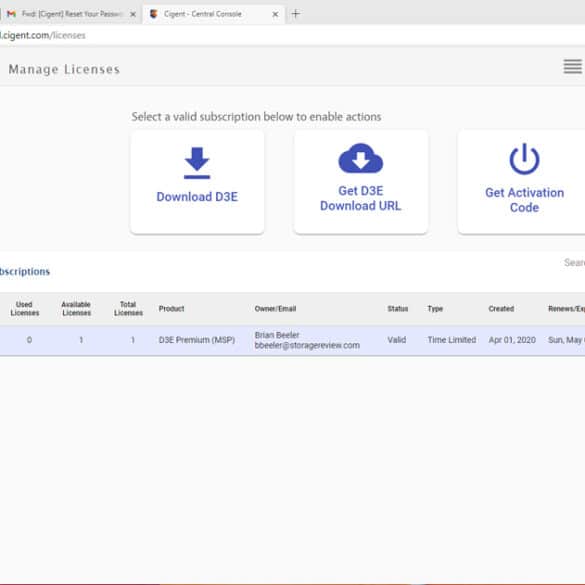The height and width of the screenshot is (585, 585).
Task: Sort by Product column header
Action: [171, 309]
